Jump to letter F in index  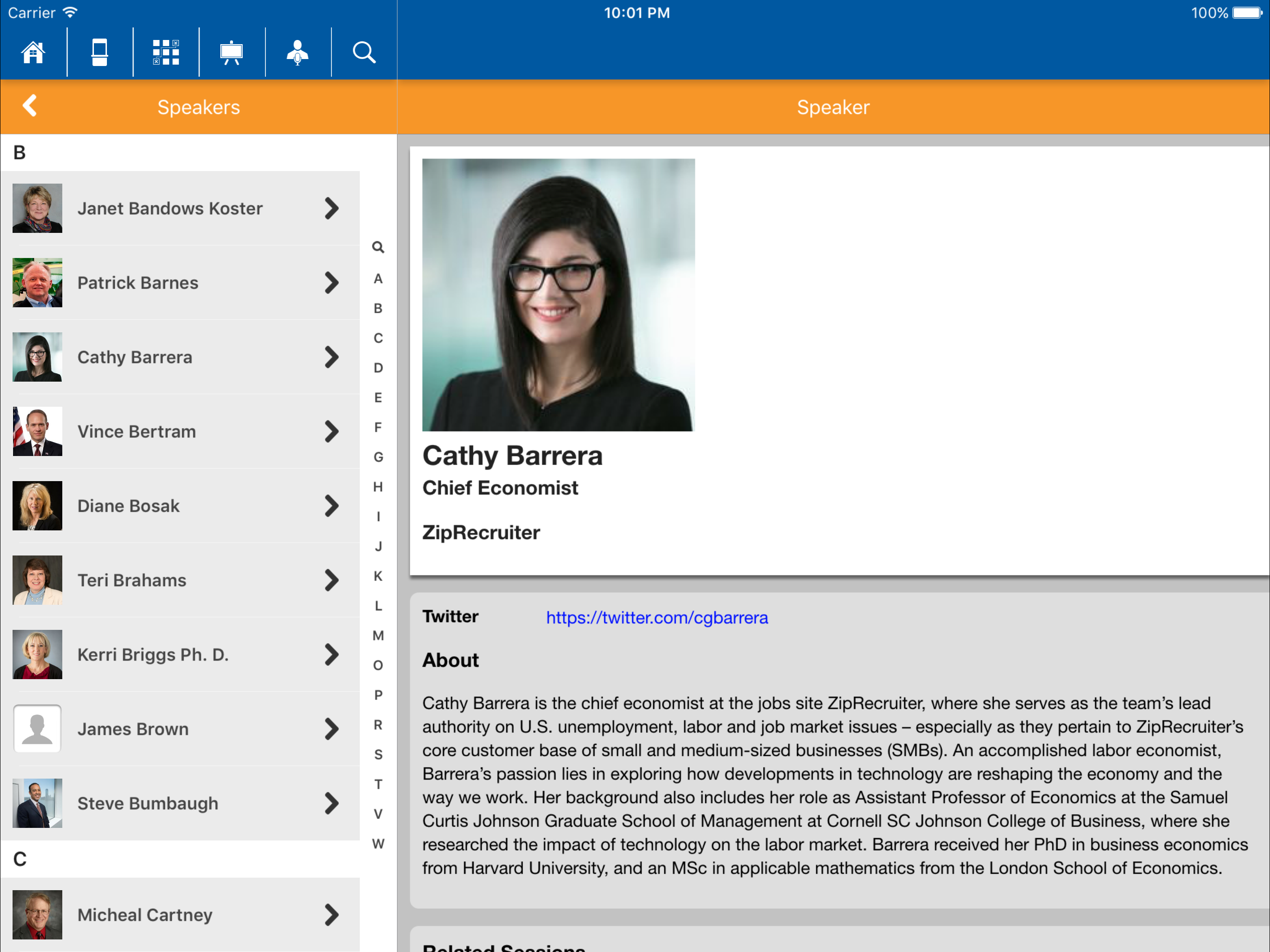(378, 427)
